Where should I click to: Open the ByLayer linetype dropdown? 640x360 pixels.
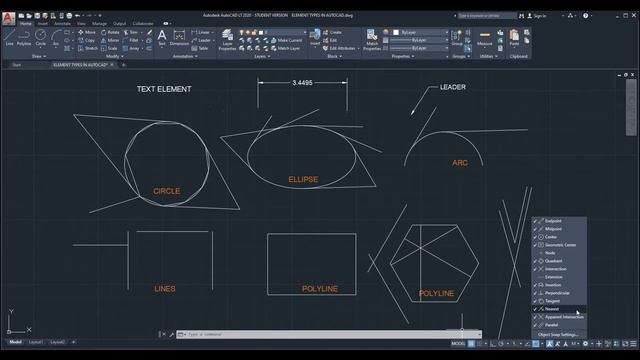click(419, 48)
